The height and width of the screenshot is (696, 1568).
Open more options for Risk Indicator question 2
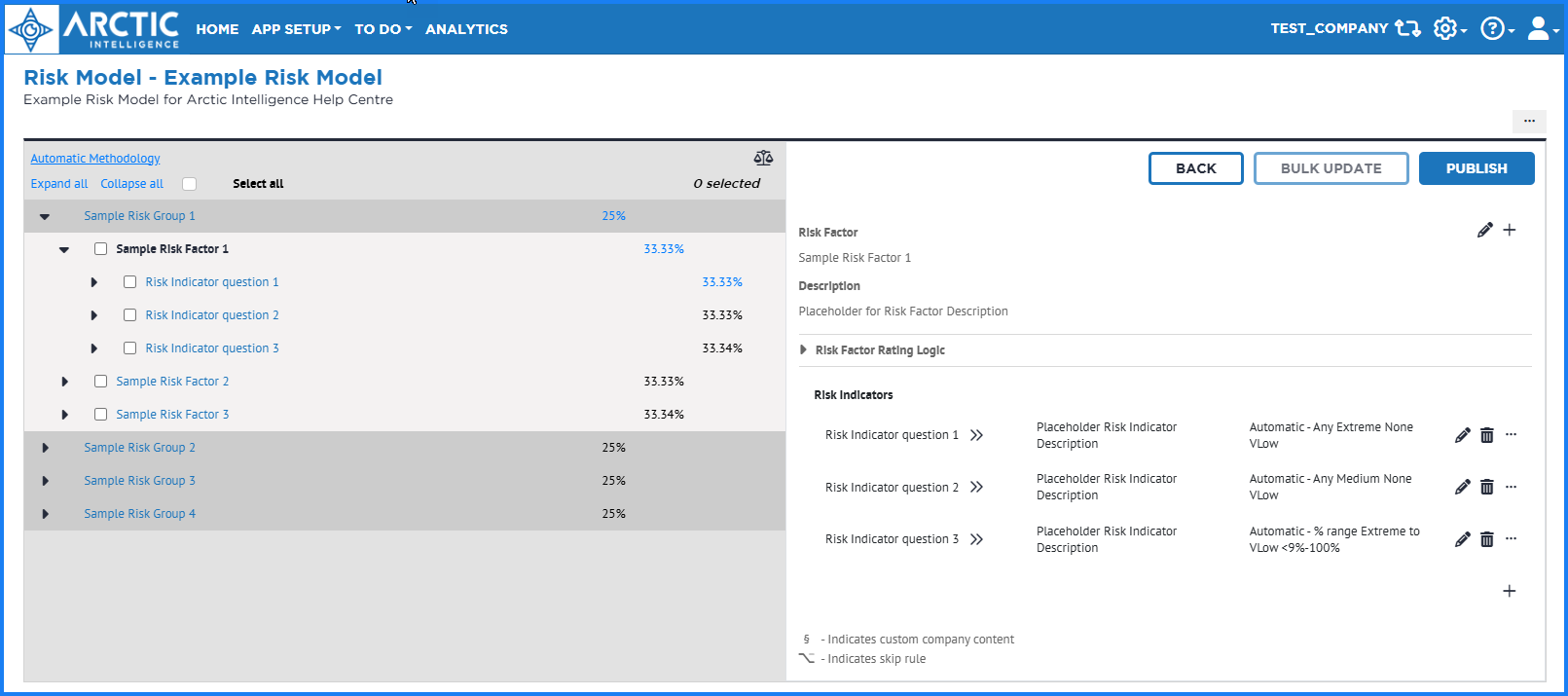(x=1511, y=487)
